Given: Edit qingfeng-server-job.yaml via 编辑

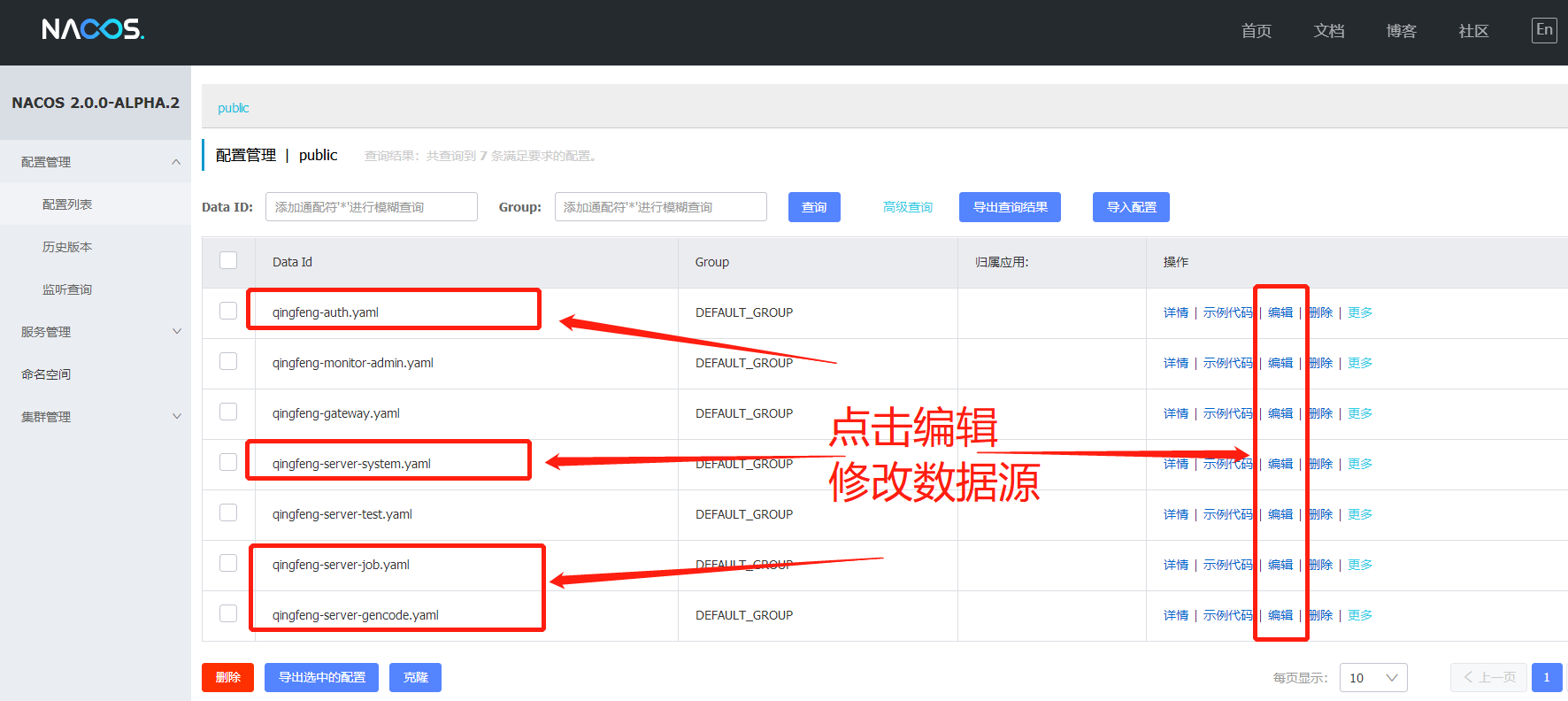Looking at the screenshot, I should tap(1280, 565).
